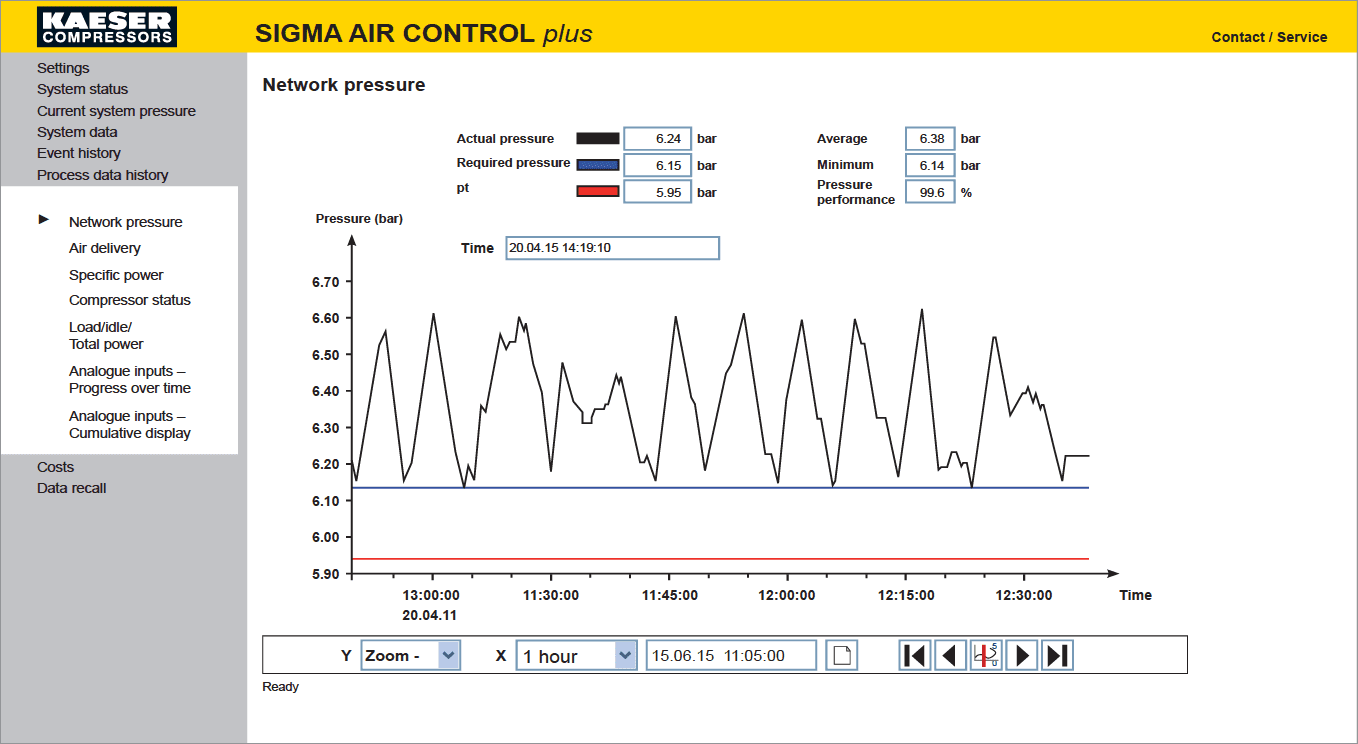This screenshot has width=1358, height=744.
Task: Click the blank page icon beside date field
Action: pyautogui.click(x=841, y=656)
